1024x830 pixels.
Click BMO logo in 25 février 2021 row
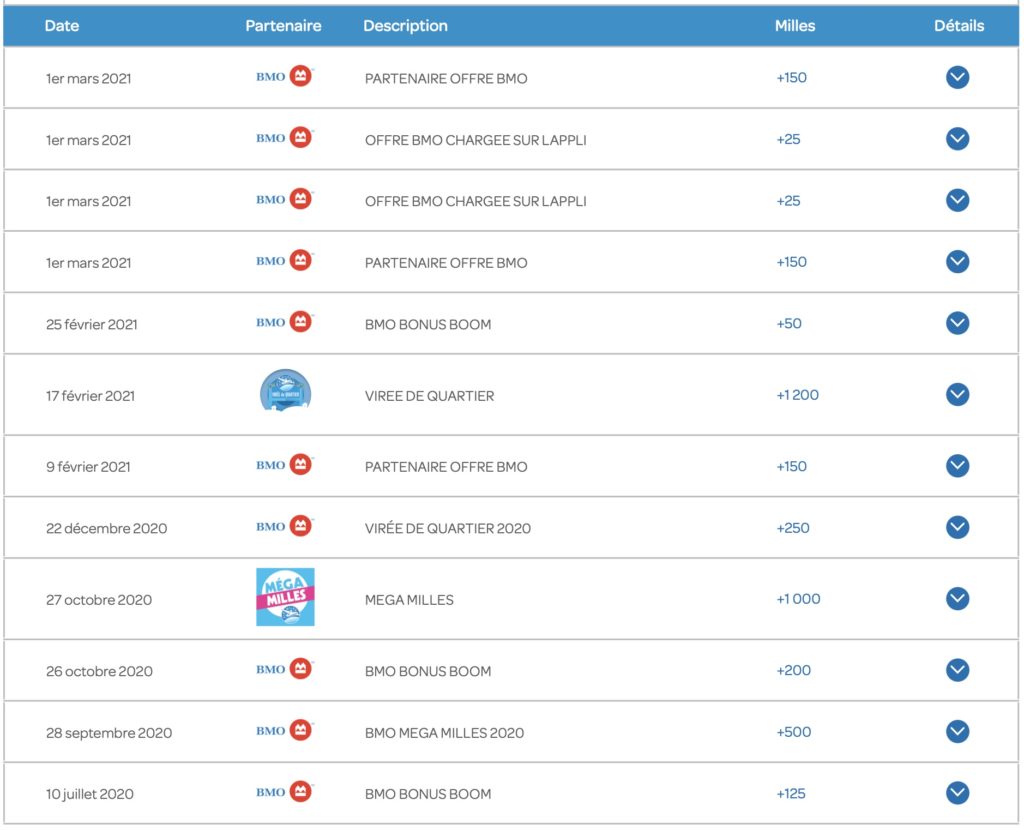285,323
